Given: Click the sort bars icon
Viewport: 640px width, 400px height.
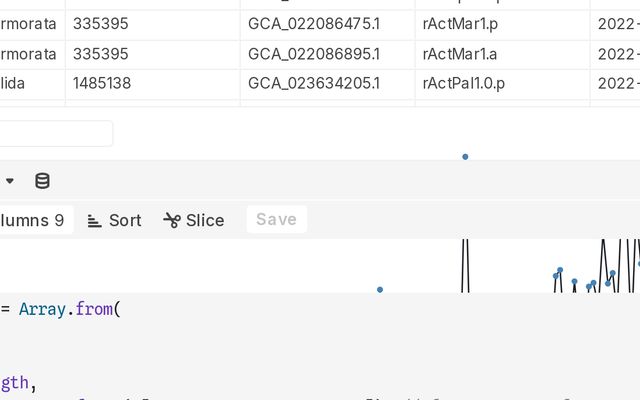Looking at the screenshot, I should pos(94,222).
